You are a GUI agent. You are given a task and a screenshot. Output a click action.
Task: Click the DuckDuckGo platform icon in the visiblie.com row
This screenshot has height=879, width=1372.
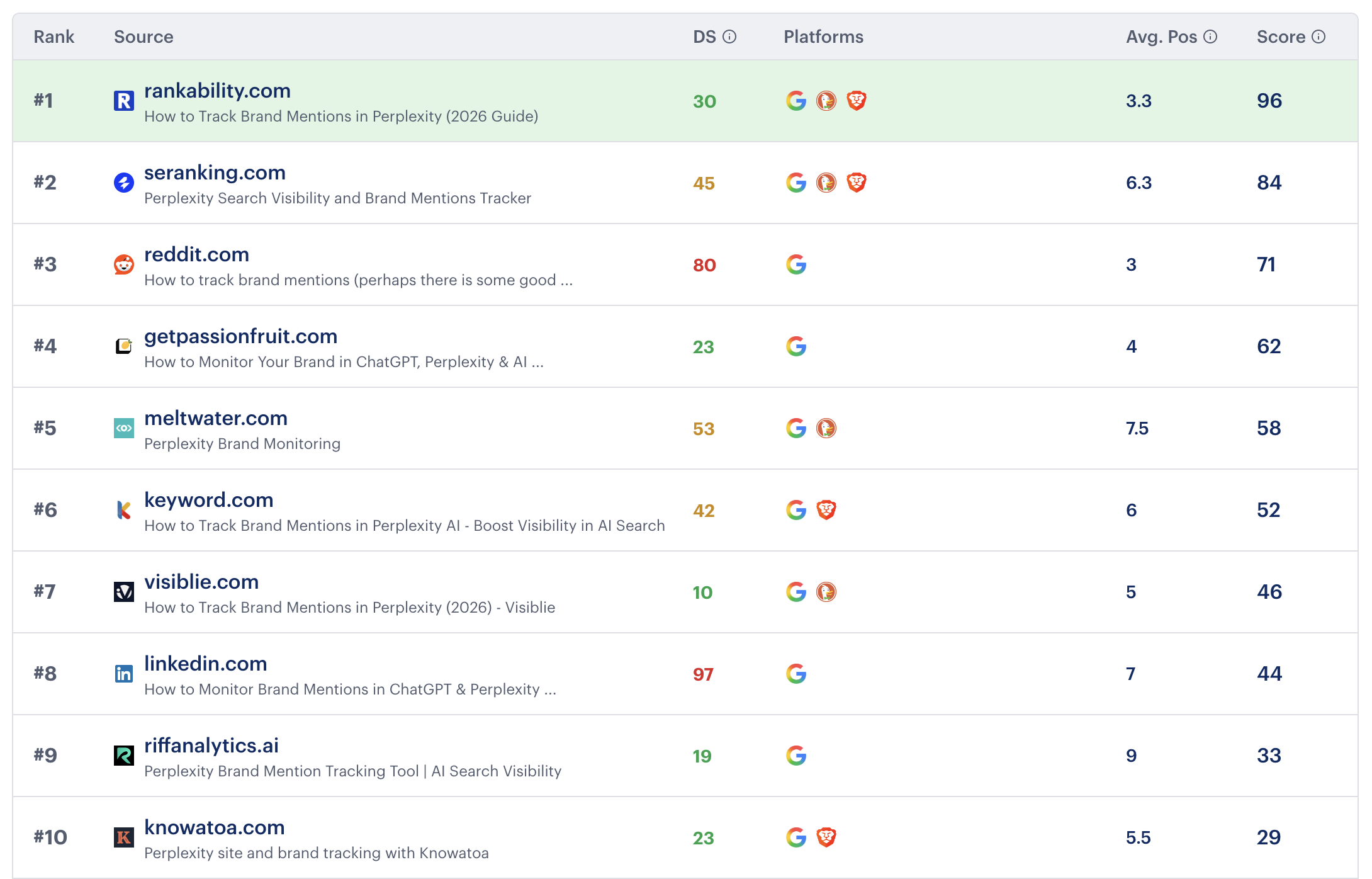[x=826, y=592]
